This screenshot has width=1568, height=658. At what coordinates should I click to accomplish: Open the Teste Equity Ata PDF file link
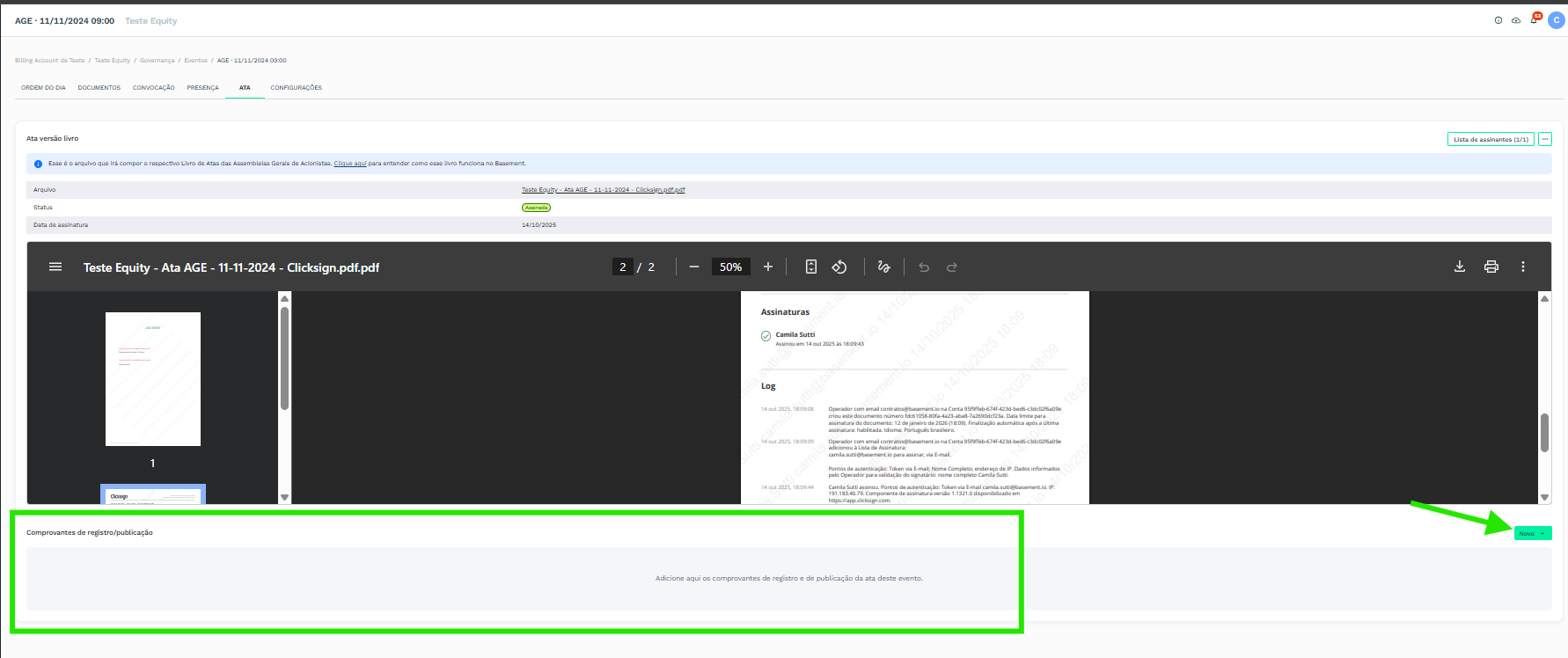[603, 190]
